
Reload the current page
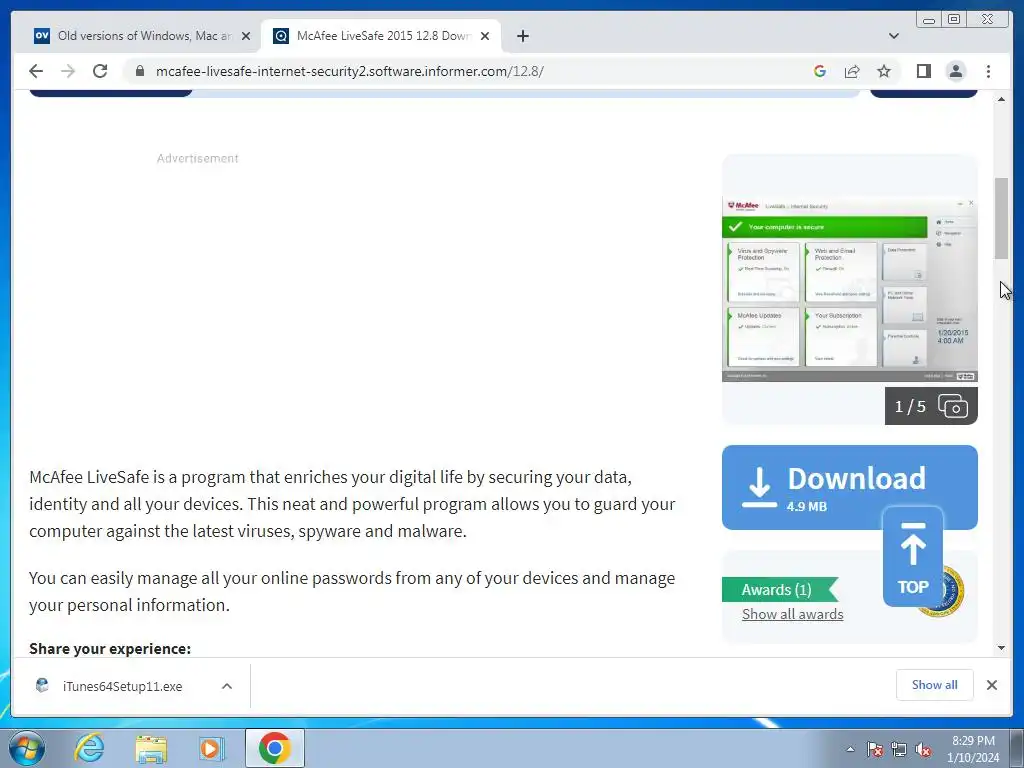coord(100,71)
